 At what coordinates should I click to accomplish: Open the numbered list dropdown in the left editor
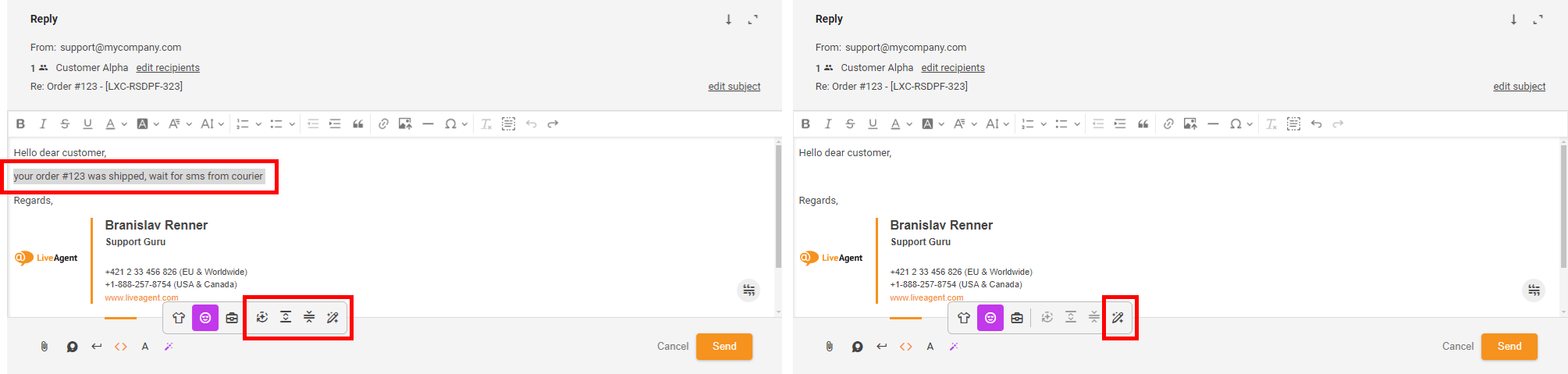tap(258, 124)
